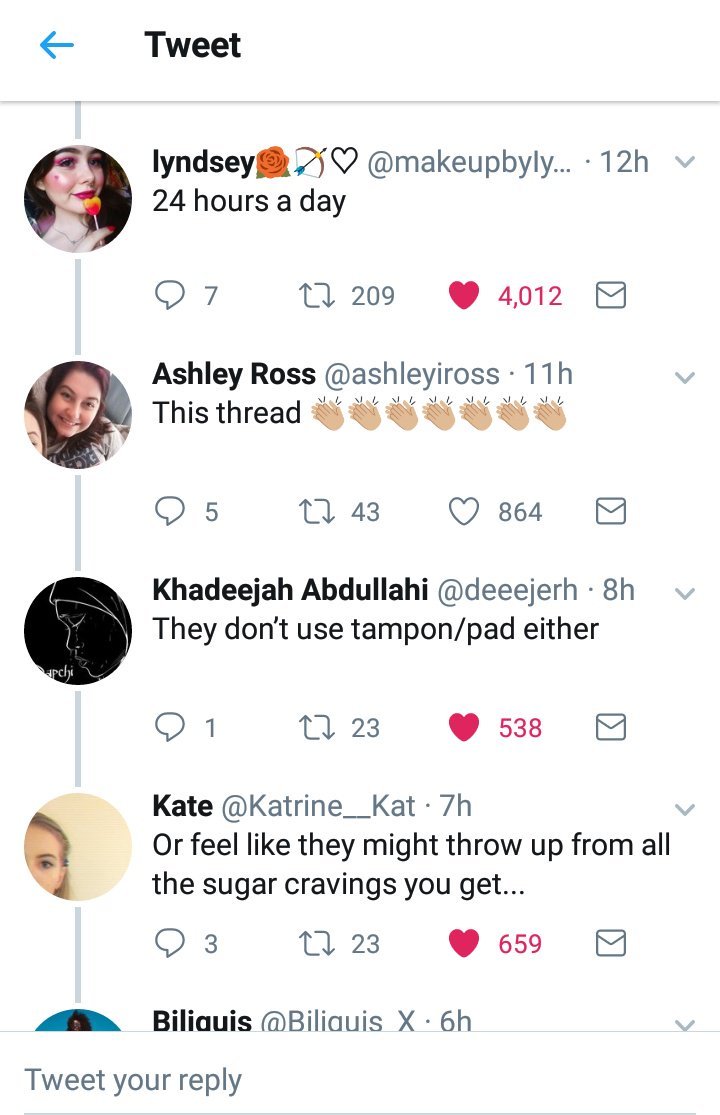720x1115 pixels.
Task: Unlike Khadeejah's tweet with 538 likes
Action: pos(463,728)
